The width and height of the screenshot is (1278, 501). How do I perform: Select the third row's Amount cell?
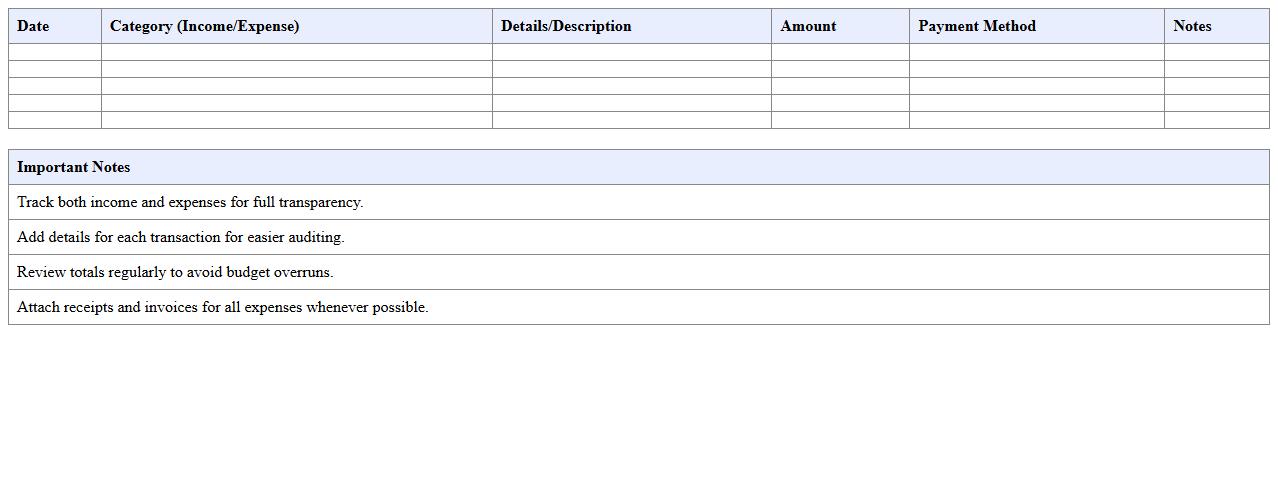(840, 86)
